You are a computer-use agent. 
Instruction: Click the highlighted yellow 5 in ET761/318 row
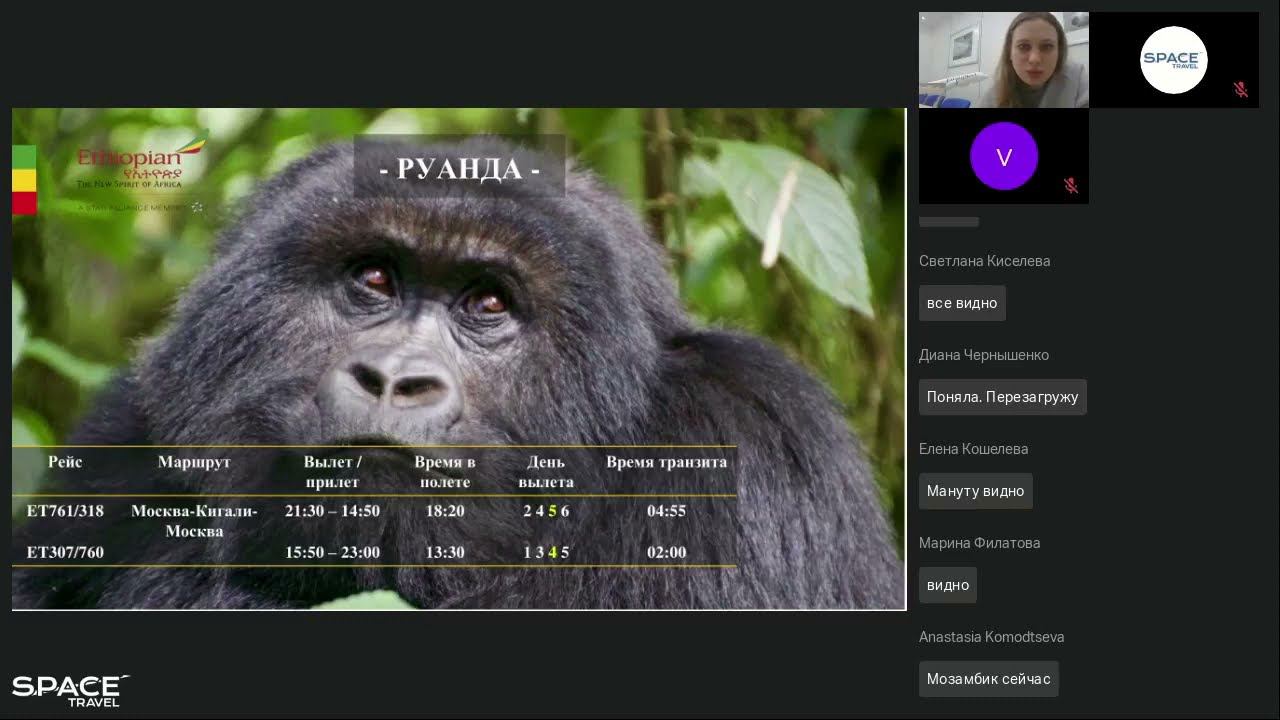tap(552, 511)
